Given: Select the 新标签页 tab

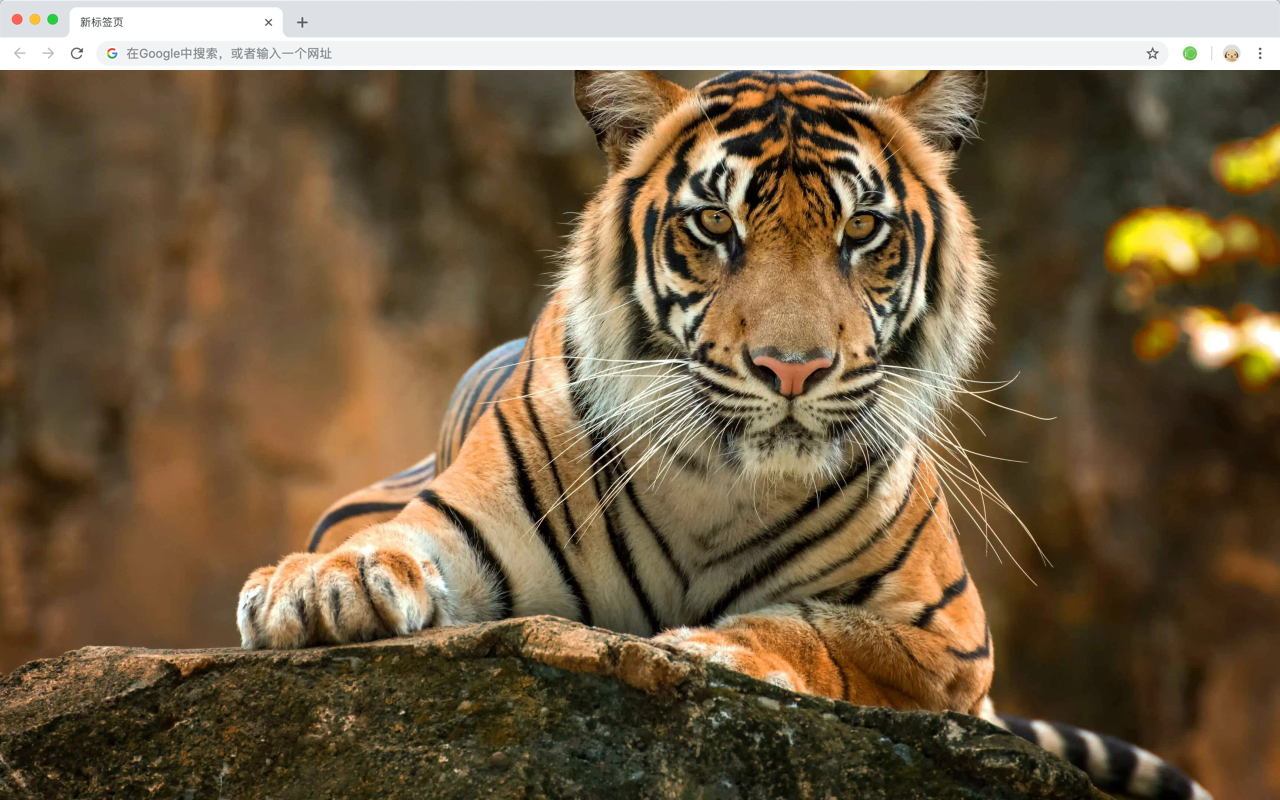Looking at the screenshot, I should pos(176,22).
